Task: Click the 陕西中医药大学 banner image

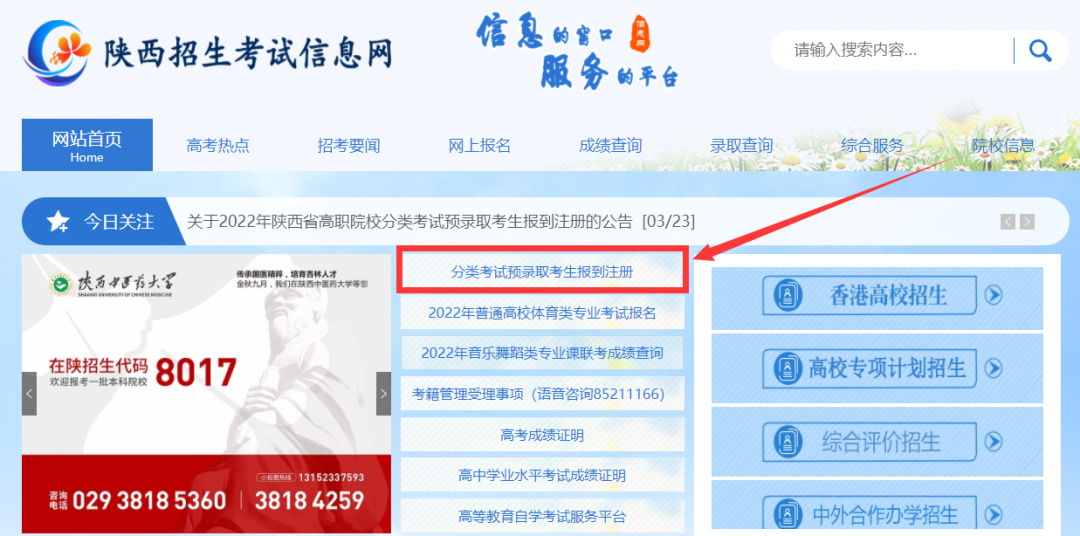Action: click(x=207, y=393)
